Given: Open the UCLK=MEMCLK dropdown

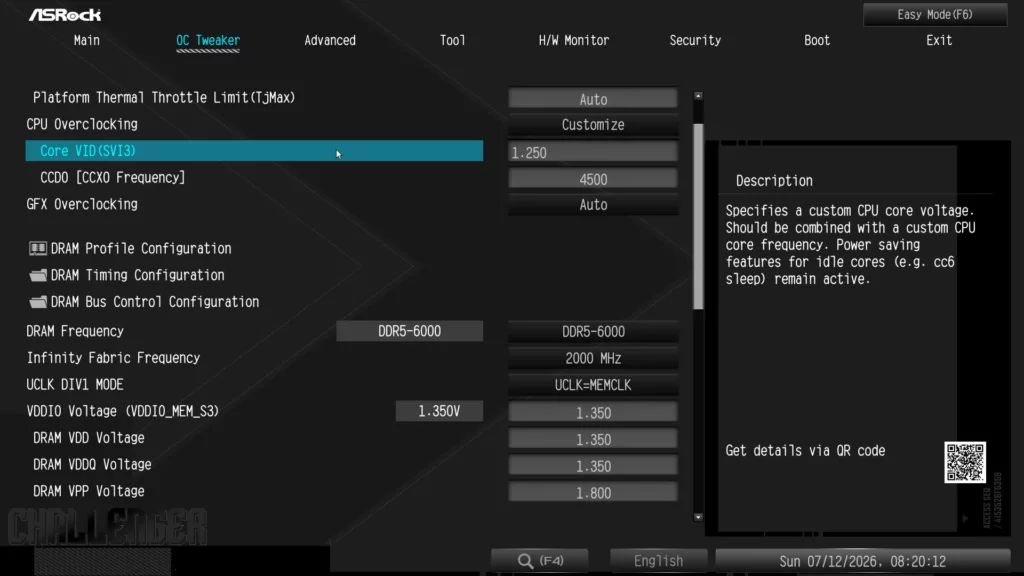Looking at the screenshot, I should click(593, 385).
